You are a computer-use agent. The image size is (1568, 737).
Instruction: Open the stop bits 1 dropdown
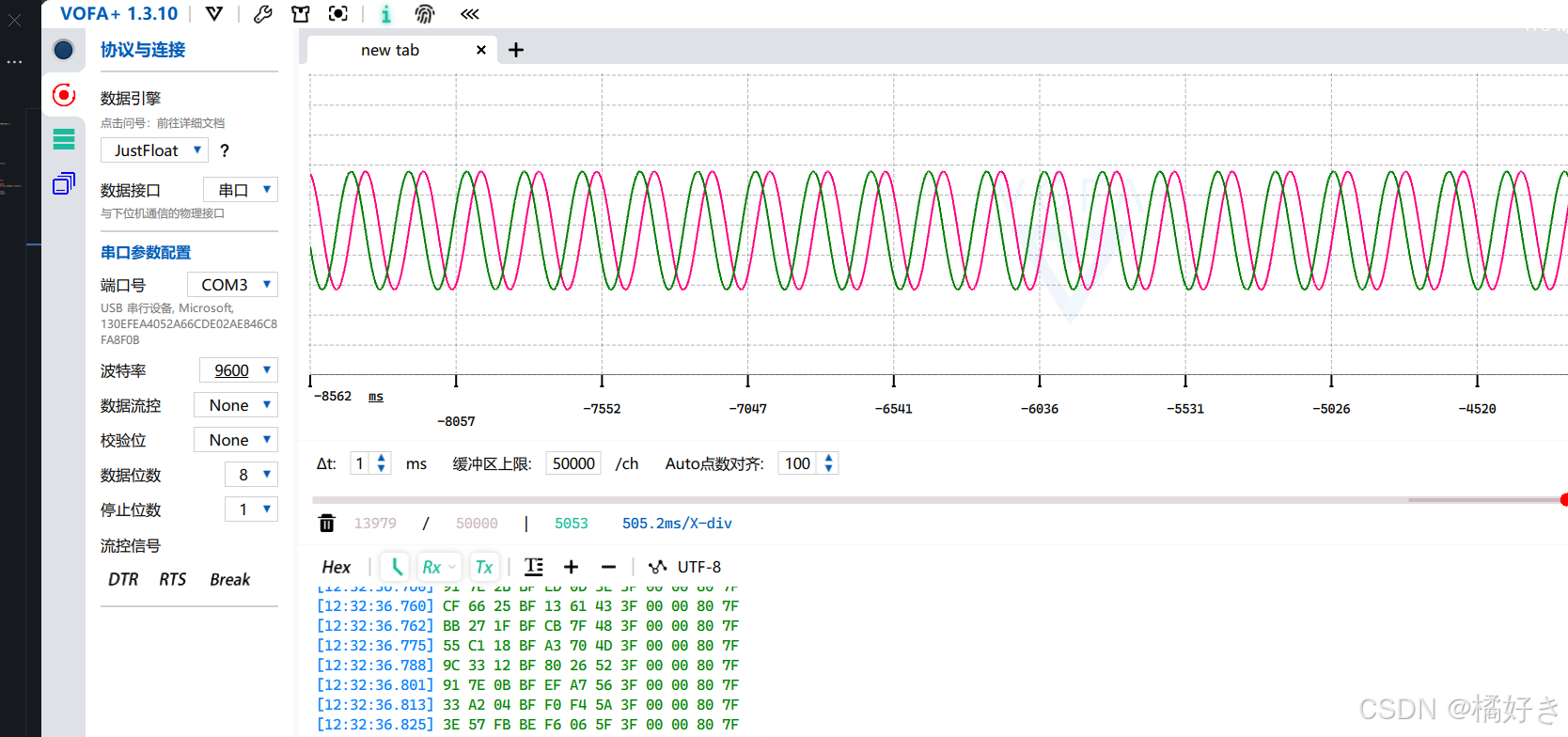[251, 510]
